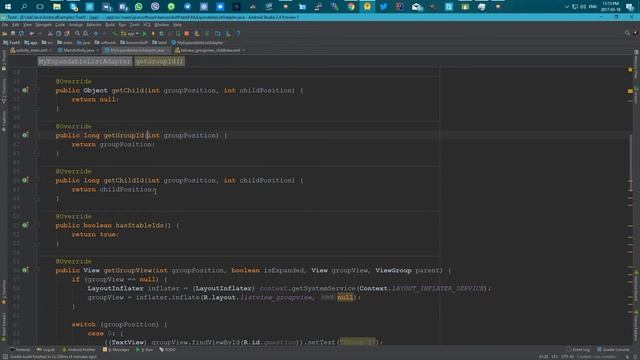The height and width of the screenshot is (360, 640).
Task: Click the Find magnifier toolbar icon
Action: click(x=77, y=33)
